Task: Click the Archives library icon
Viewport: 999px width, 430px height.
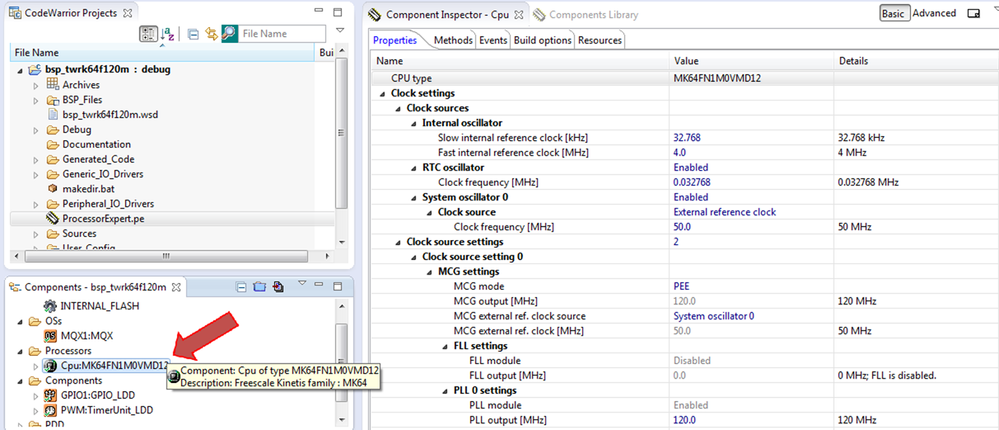Action: (x=53, y=84)
